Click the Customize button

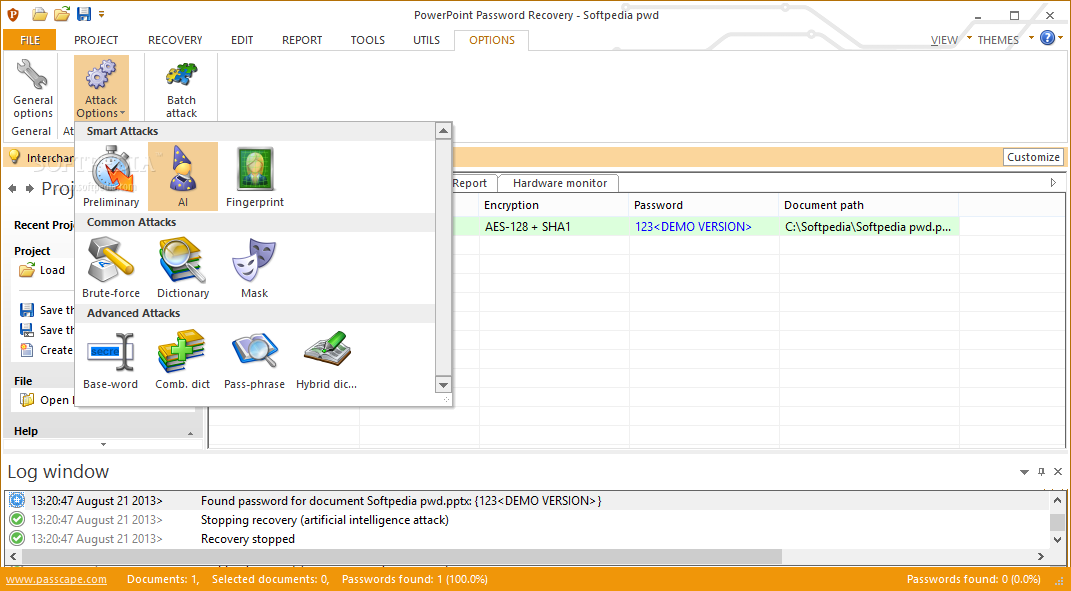[x=1033, y=157]
